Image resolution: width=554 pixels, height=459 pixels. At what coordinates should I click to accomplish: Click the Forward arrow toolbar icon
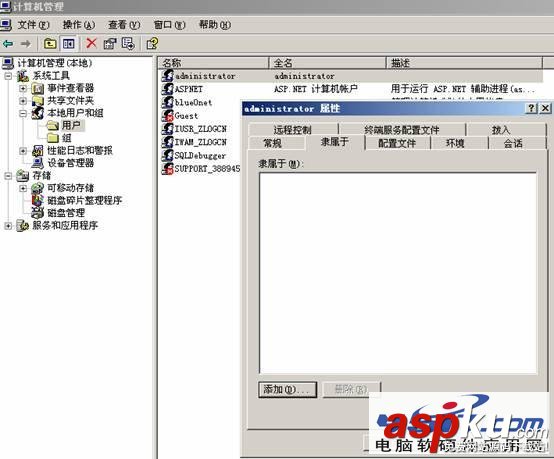[x=25, y=44]
